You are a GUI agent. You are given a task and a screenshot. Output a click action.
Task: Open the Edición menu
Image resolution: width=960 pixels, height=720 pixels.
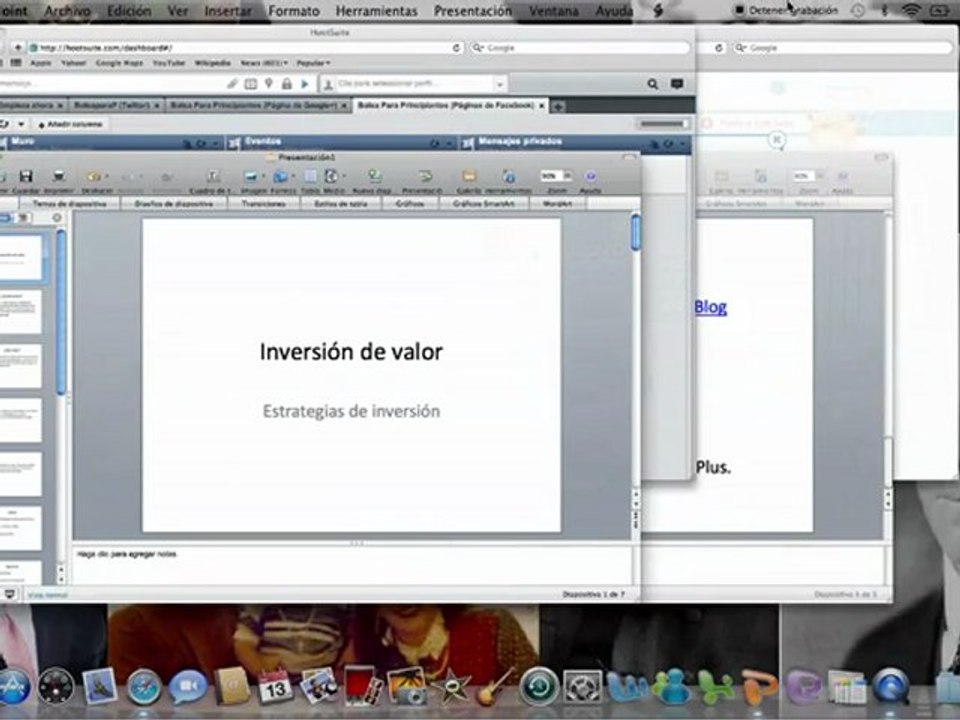coord(129,11)
